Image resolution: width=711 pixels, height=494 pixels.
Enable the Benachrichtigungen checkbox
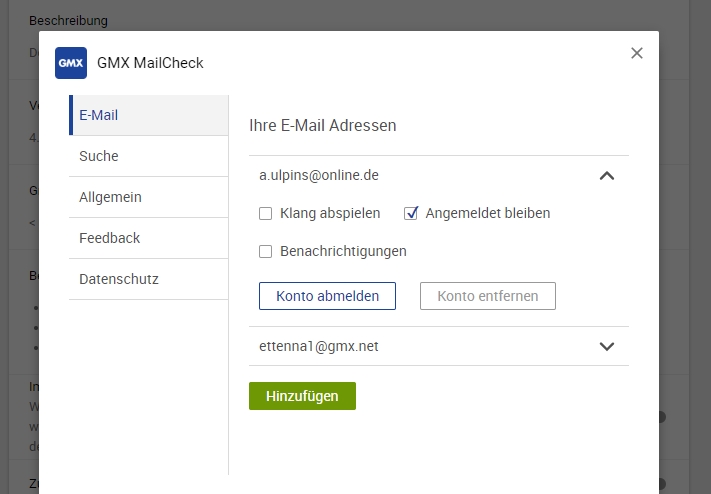265,251
